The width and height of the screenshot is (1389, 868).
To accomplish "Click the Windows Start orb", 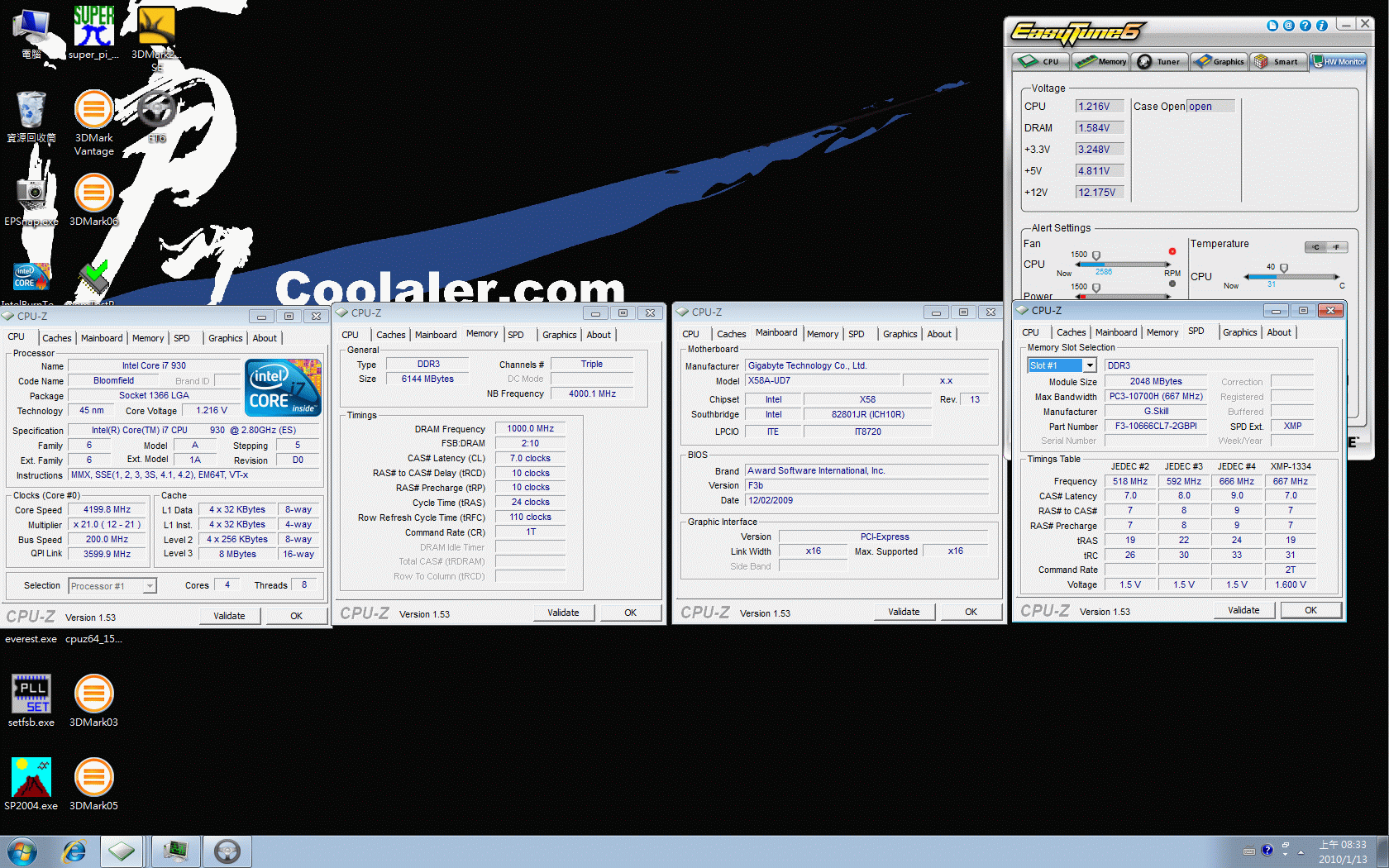I will coord(21,851).
